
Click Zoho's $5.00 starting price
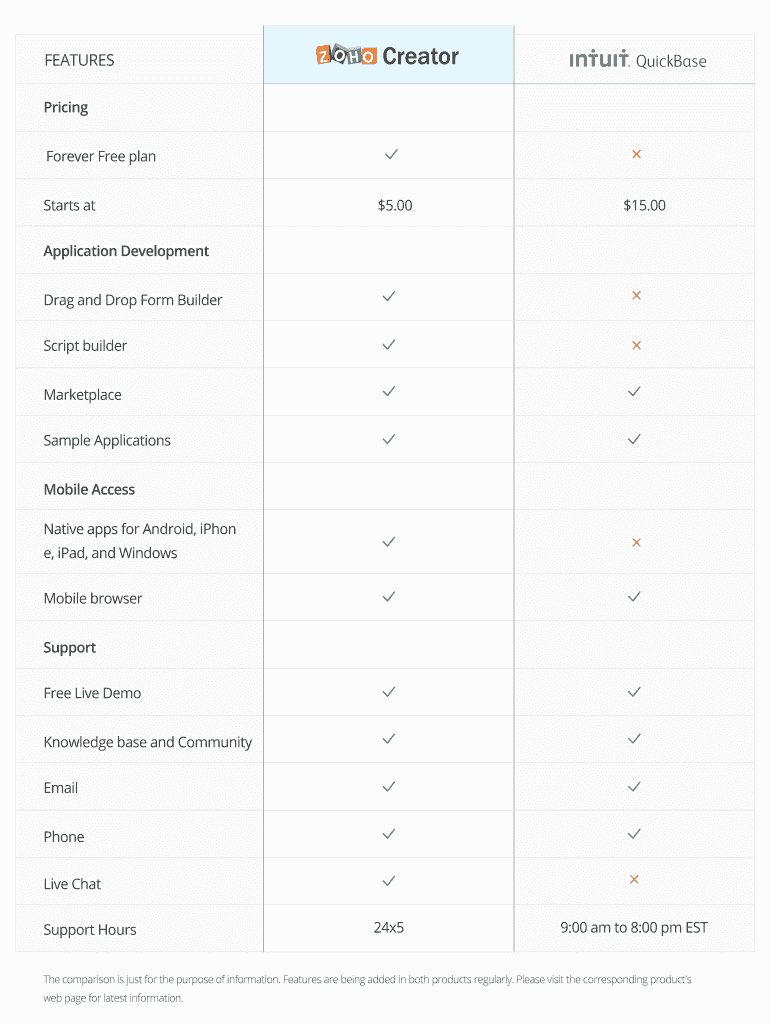pos(395,205)
